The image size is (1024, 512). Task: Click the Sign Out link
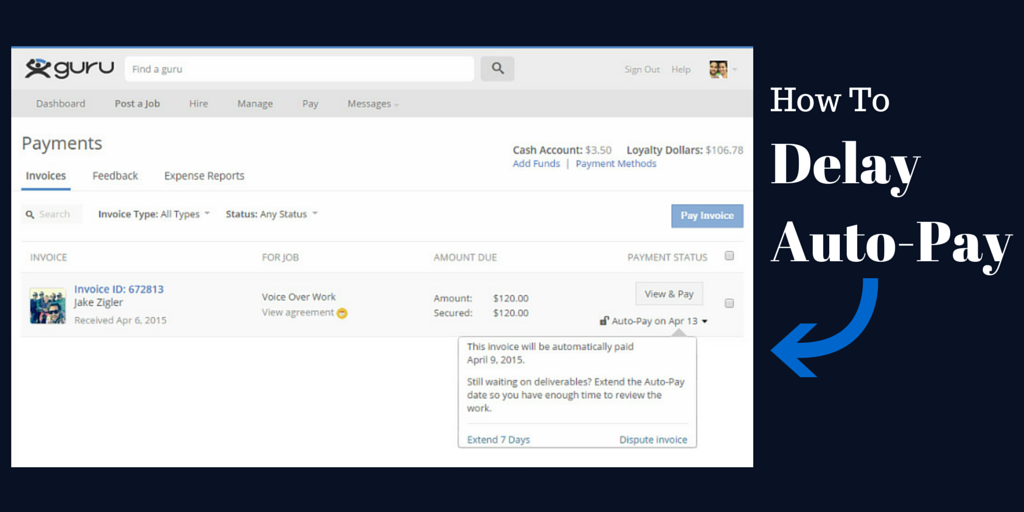pos(642,69)
